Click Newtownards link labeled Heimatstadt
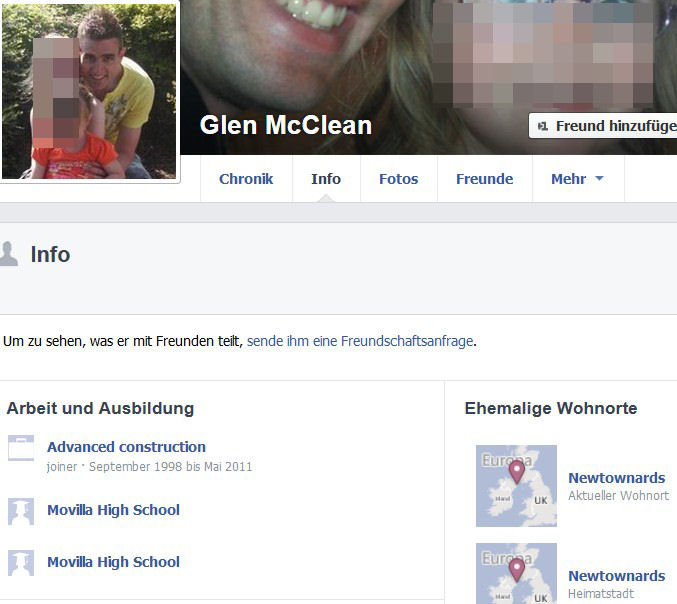The height and width of the screenshot is (604, 677). pyautogui.click(x=617, y=576)
